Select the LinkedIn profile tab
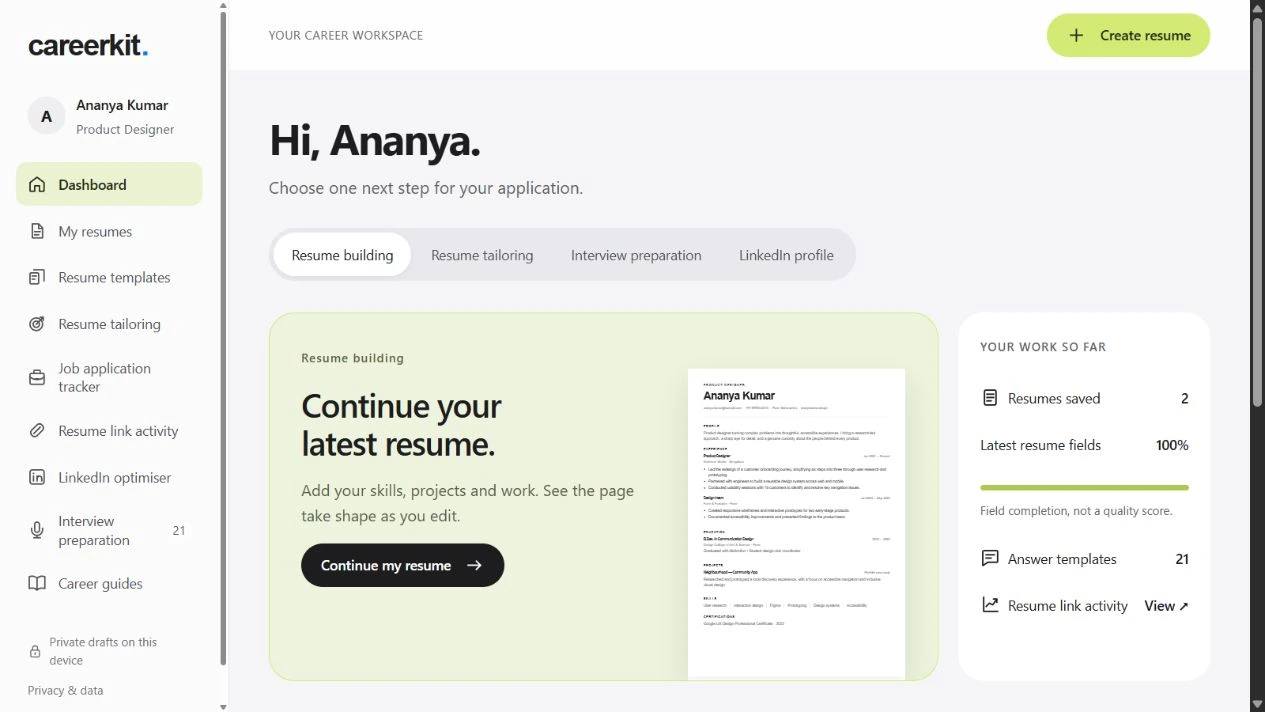 pyautogui.click(x=786, y=255)
